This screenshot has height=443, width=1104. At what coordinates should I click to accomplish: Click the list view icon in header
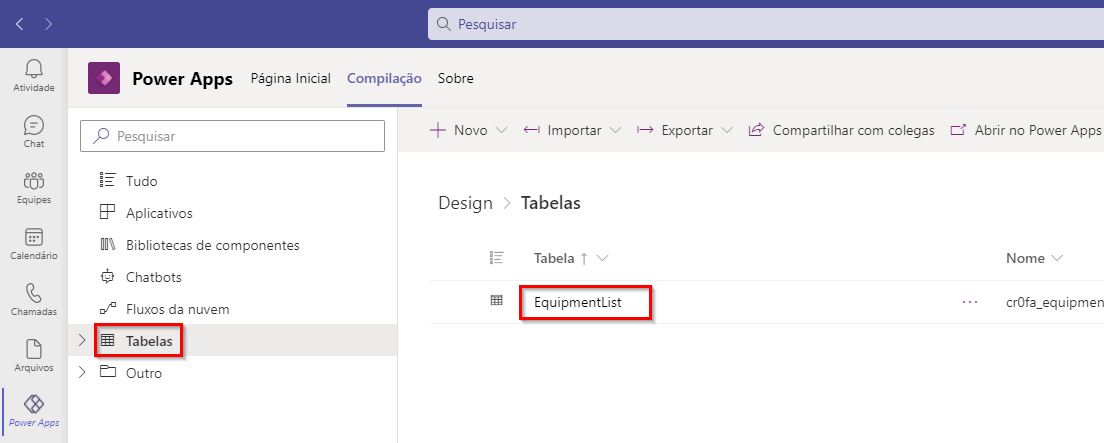(x=497, y=258)
